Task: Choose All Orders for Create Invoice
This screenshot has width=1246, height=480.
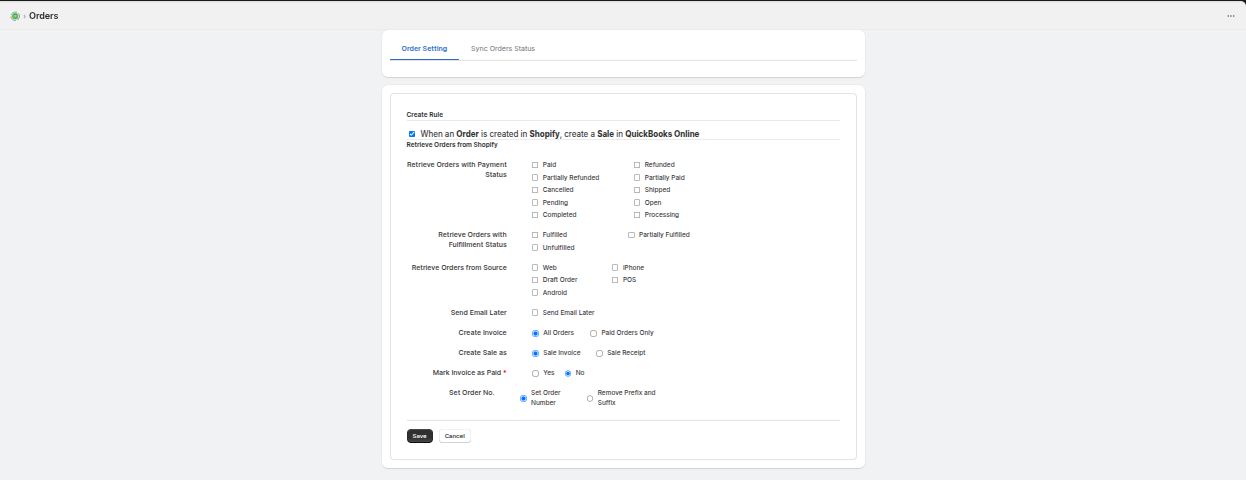Action: (536, 332)
